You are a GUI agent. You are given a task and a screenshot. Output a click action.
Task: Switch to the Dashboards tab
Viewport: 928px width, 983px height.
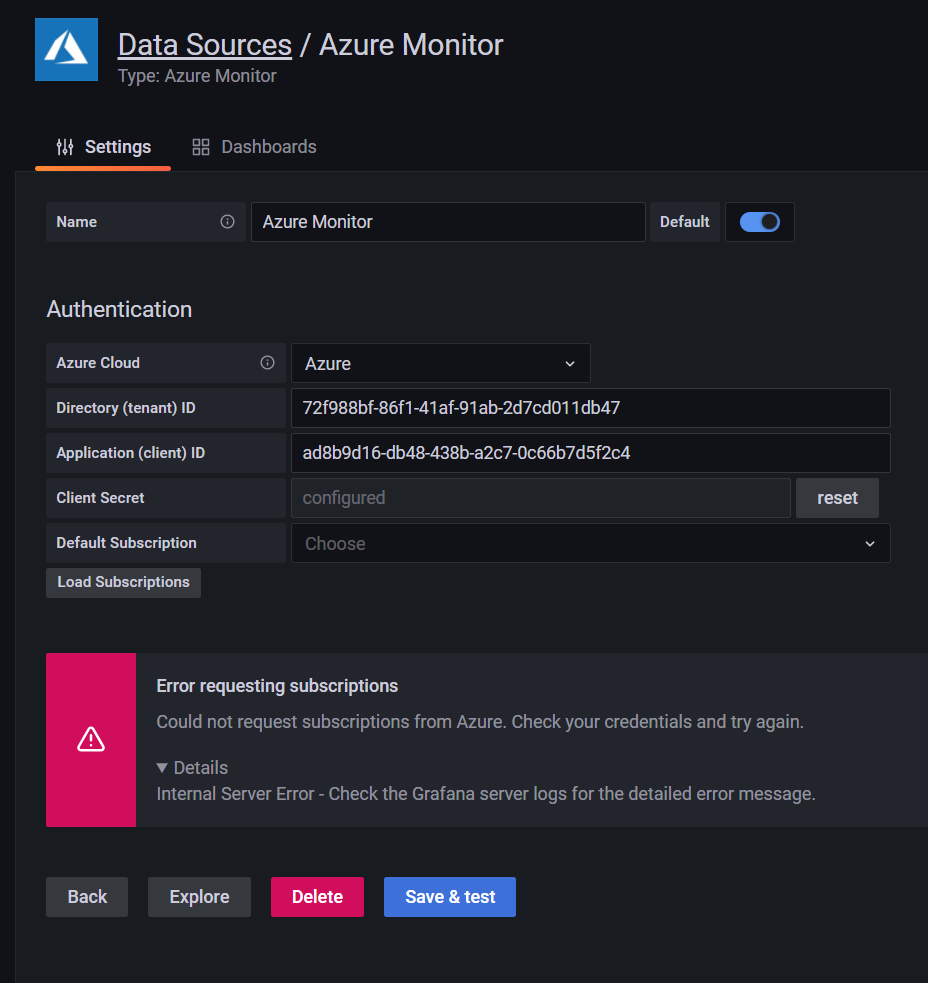(x=268, y=146)
